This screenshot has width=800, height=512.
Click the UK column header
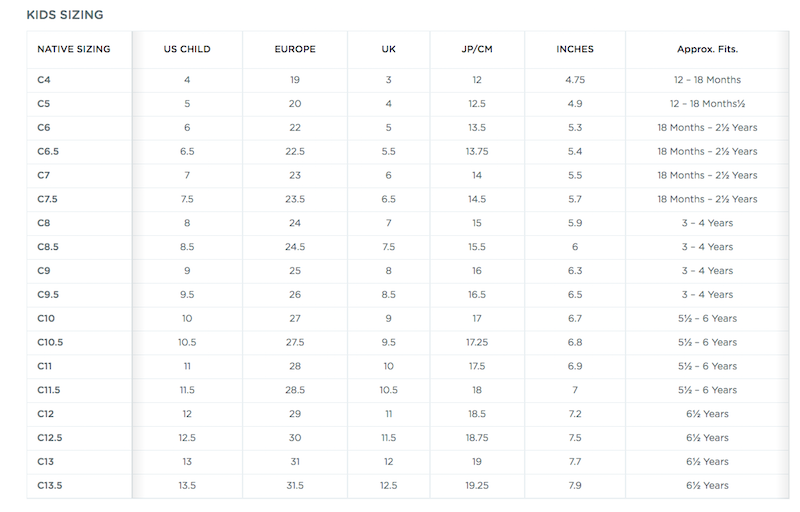[389, 48]
